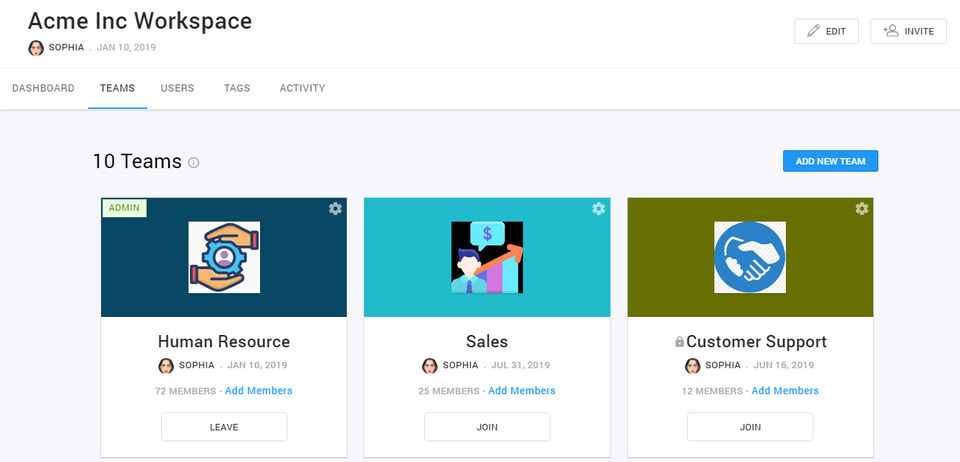Image resolution: width=960 pixels, height=462 pixels.
Task: Click SOPHIA name under workspace title
Action: (x=66, y=48)
